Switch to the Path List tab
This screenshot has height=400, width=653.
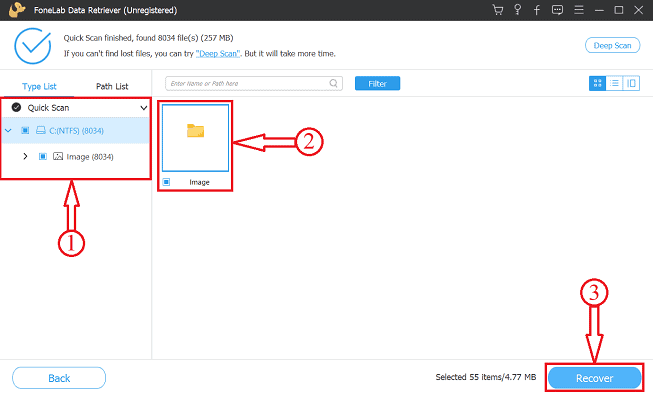point(112,86)
